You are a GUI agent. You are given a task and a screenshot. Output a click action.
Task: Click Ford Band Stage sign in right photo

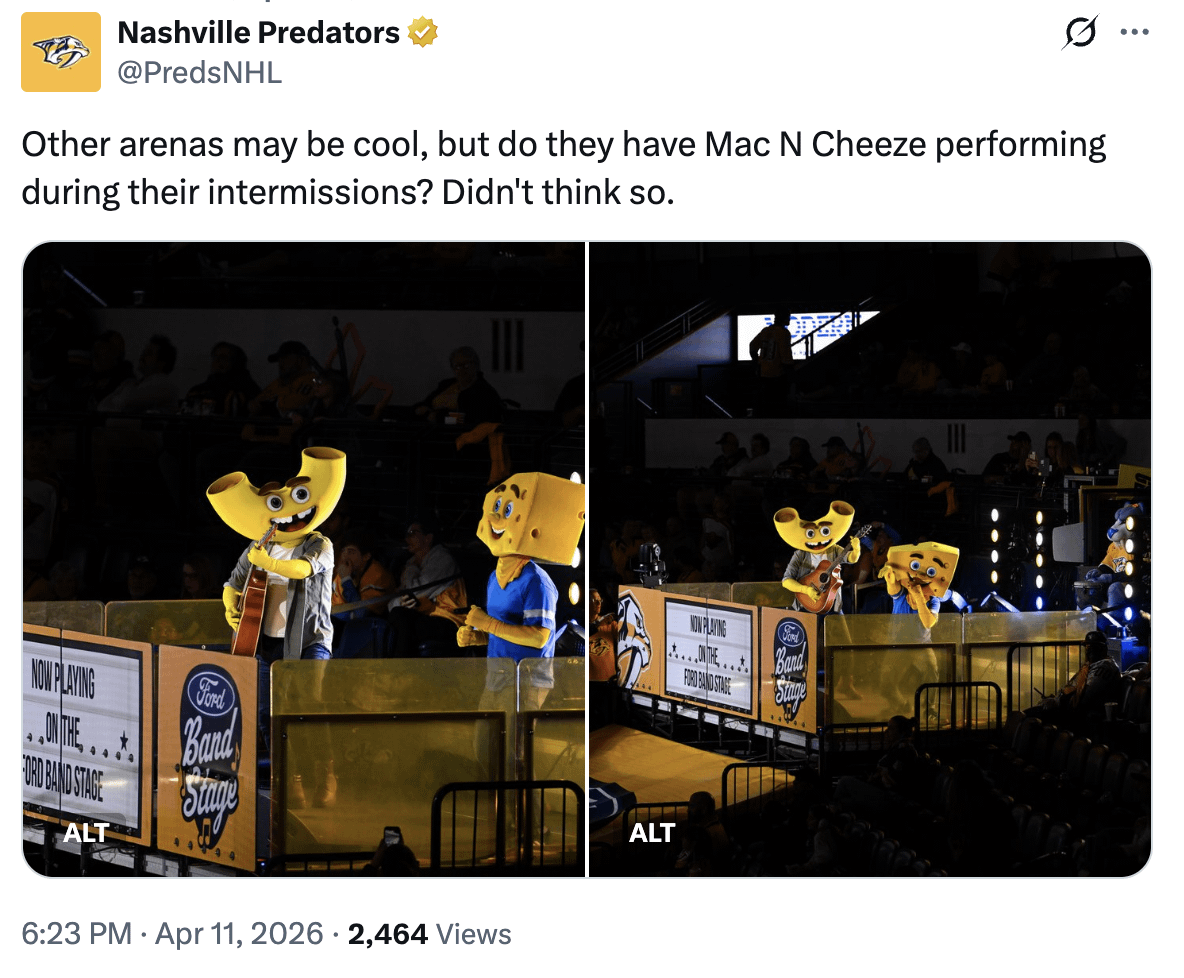tap(789, 663)
